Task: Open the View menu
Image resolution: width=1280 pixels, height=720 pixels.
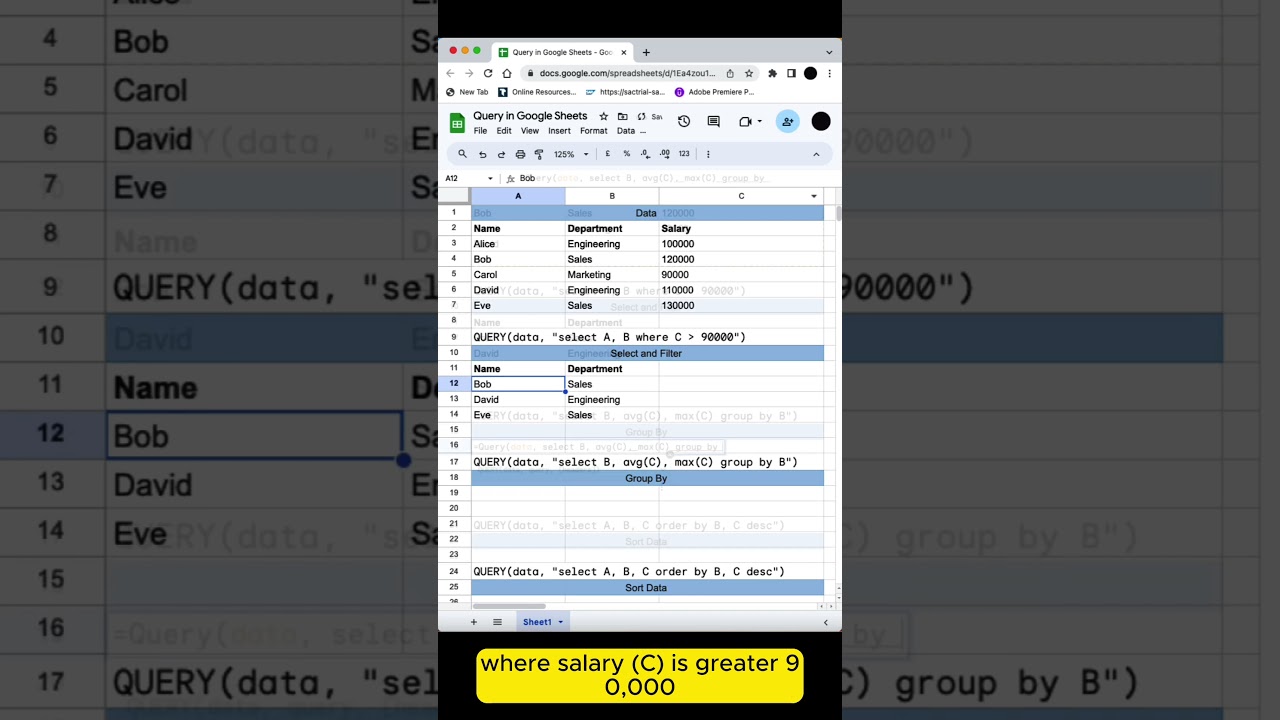Action: tap(530, 131)
